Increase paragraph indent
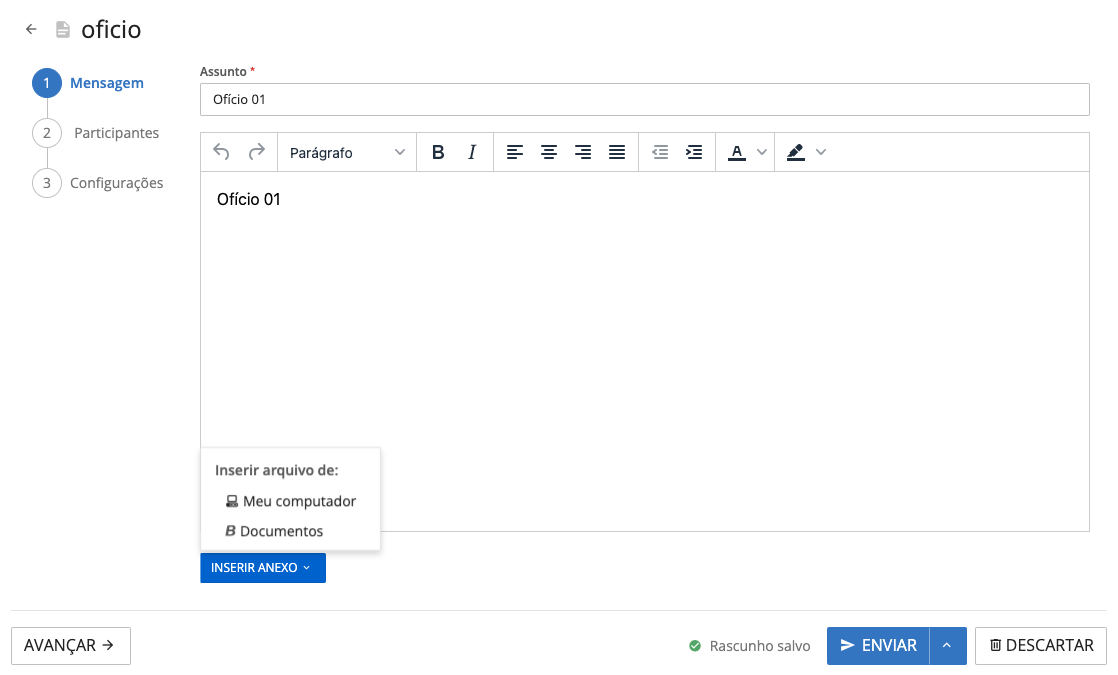1118x675 pixels. 694,152
